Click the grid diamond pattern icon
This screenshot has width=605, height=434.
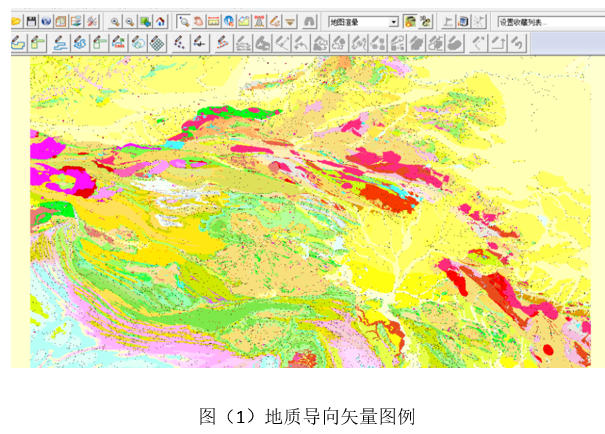[x=157, y=42]
